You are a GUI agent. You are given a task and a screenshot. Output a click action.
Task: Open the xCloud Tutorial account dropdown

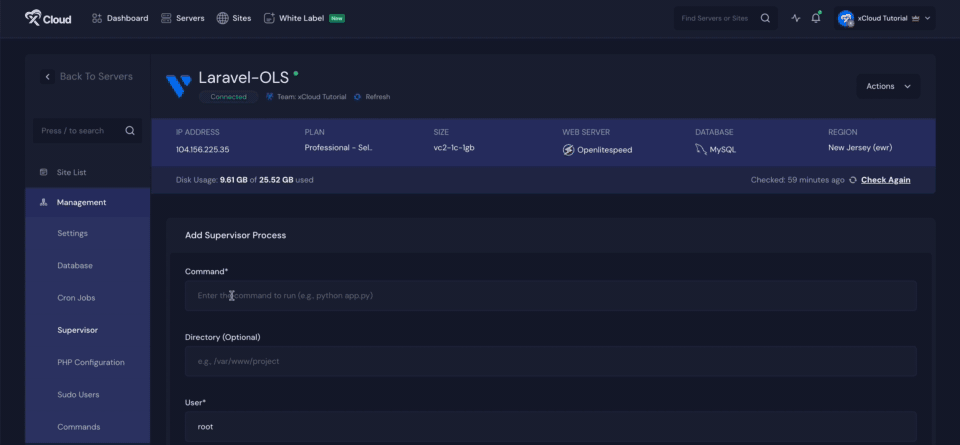(885, 18)
